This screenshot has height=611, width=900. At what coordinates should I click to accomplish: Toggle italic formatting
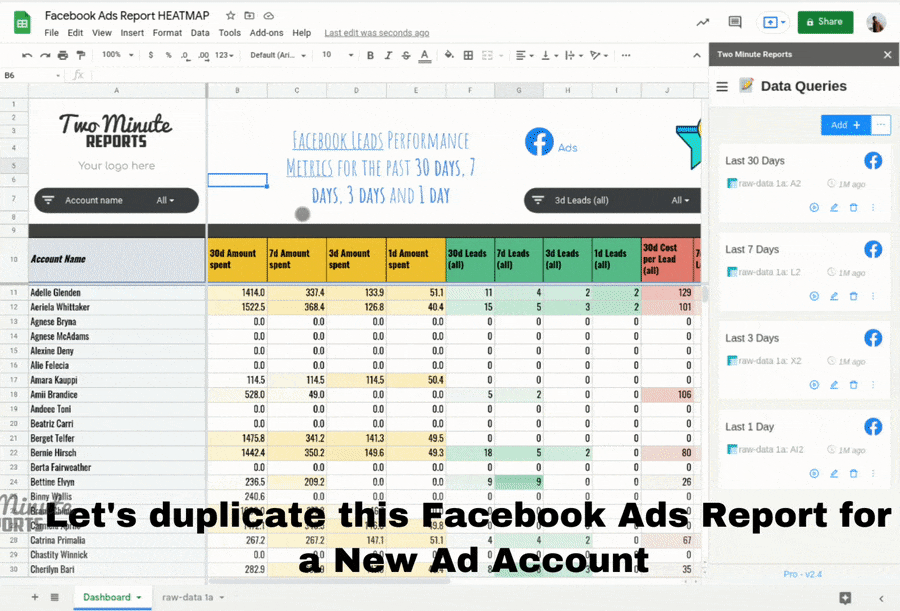(389, 55)
